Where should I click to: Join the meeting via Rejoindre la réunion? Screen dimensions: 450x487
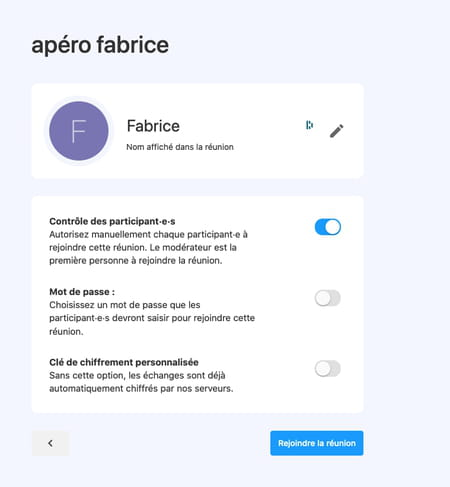point(317,443)
